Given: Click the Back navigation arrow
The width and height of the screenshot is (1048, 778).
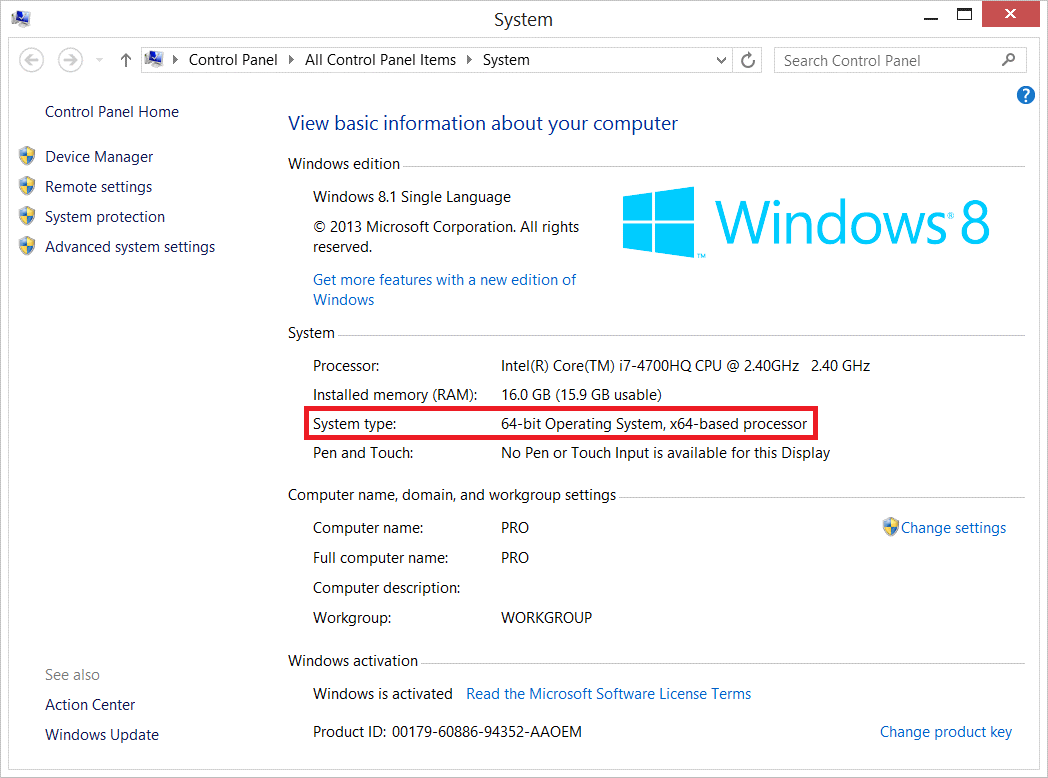Looking at the screenshot, I should (x=31, y=60).
